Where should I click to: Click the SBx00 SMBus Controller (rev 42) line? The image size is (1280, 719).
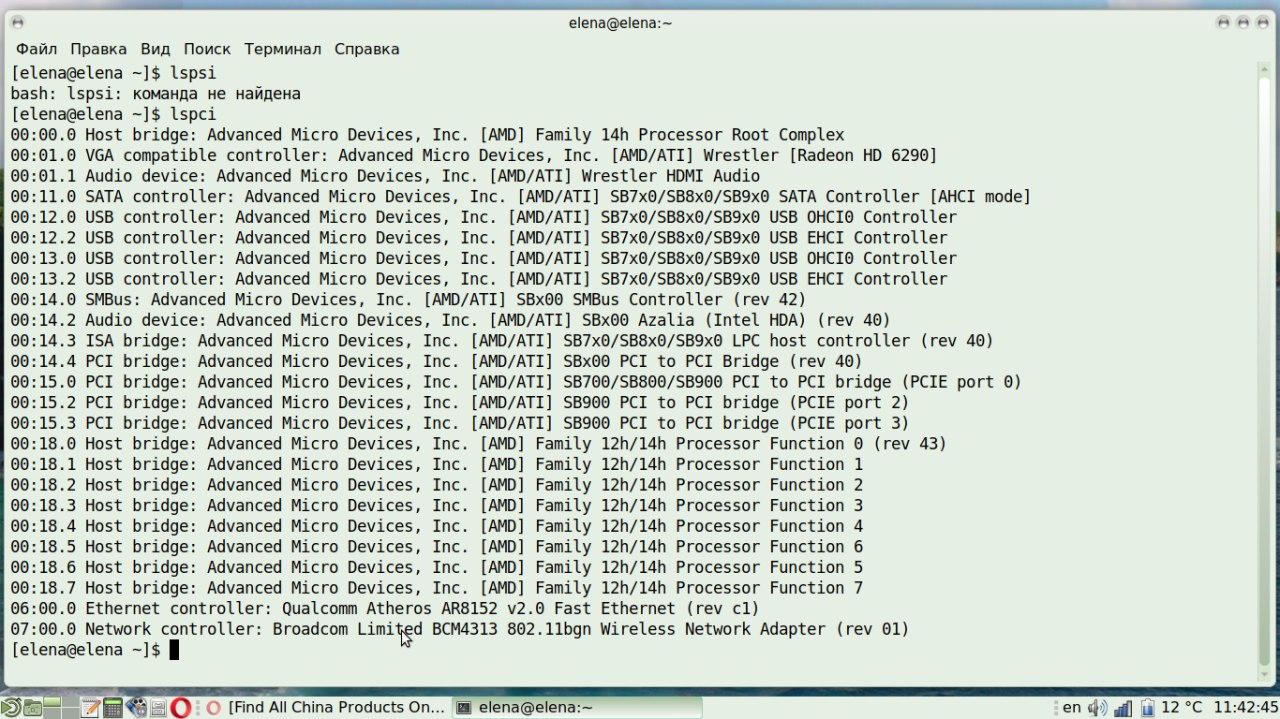408,299
